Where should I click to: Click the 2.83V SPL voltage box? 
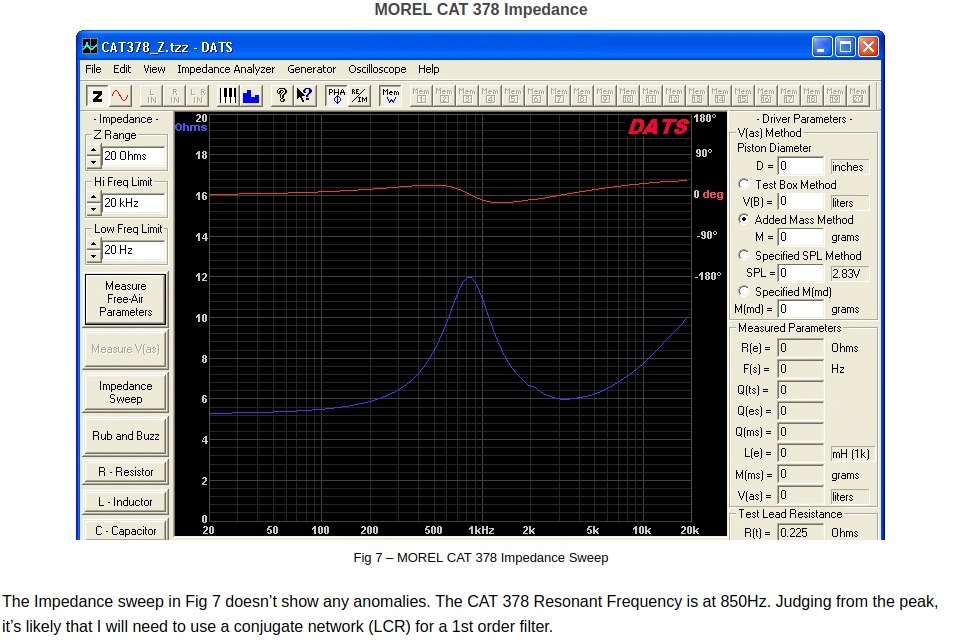click(x=849, y=273)
